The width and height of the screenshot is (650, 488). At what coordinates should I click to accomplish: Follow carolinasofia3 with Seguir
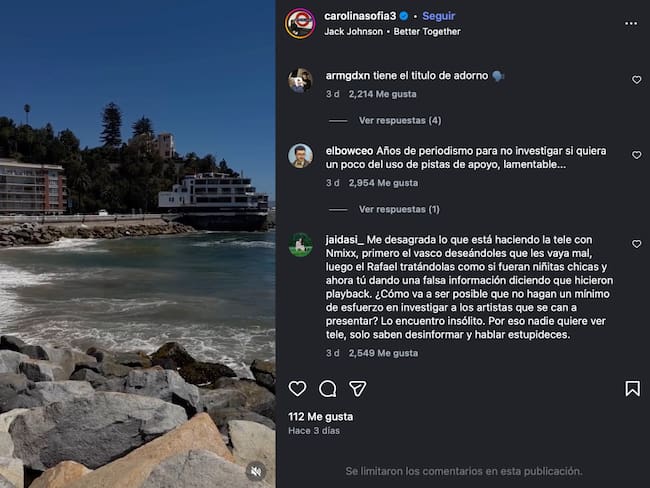tap(438, 16)
